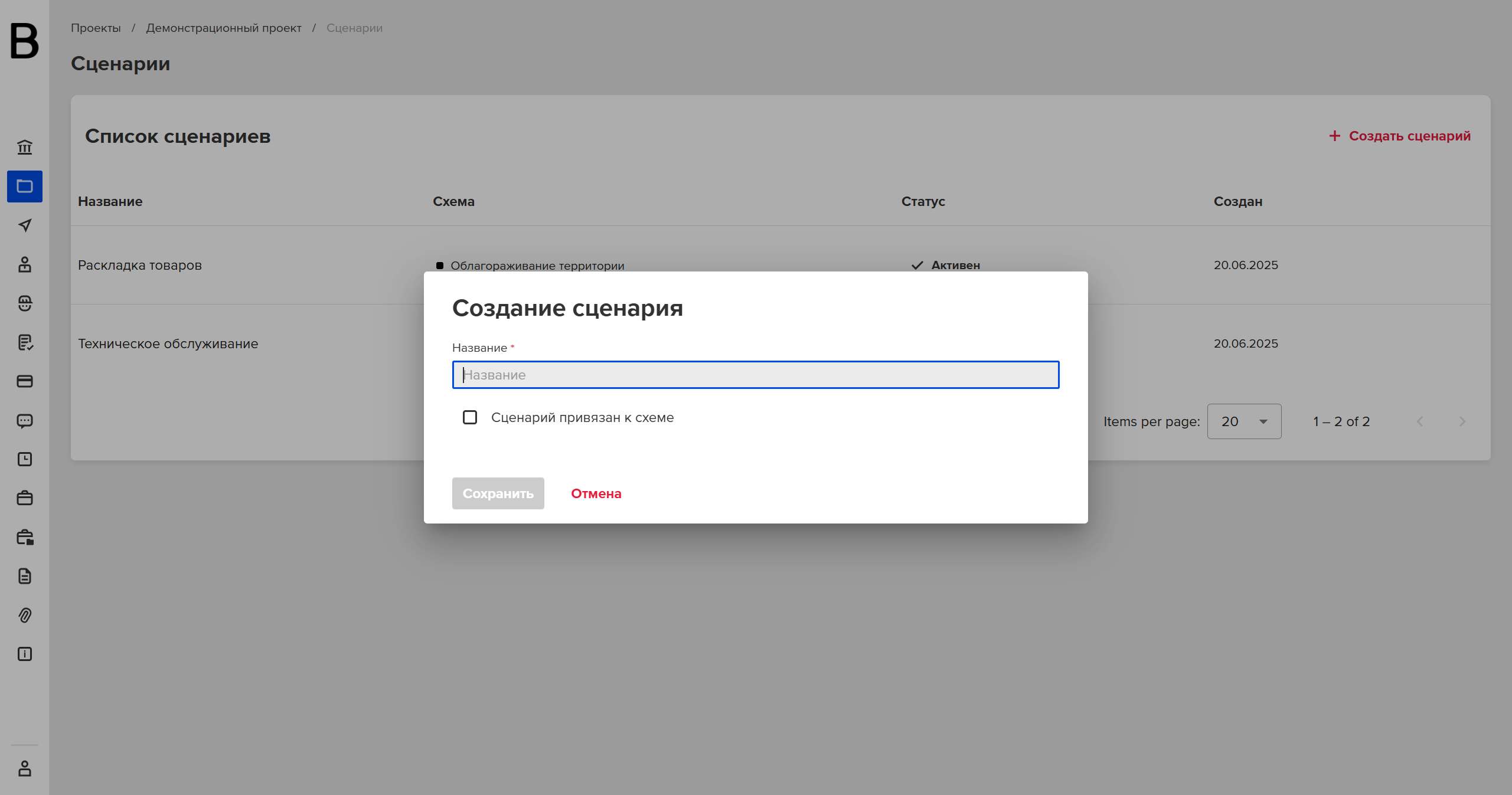The width and height of the screenshot is (1512, 795).
Task: Click the 'Демонстрационный проект' breadcrumb
Action: point(224,28)
